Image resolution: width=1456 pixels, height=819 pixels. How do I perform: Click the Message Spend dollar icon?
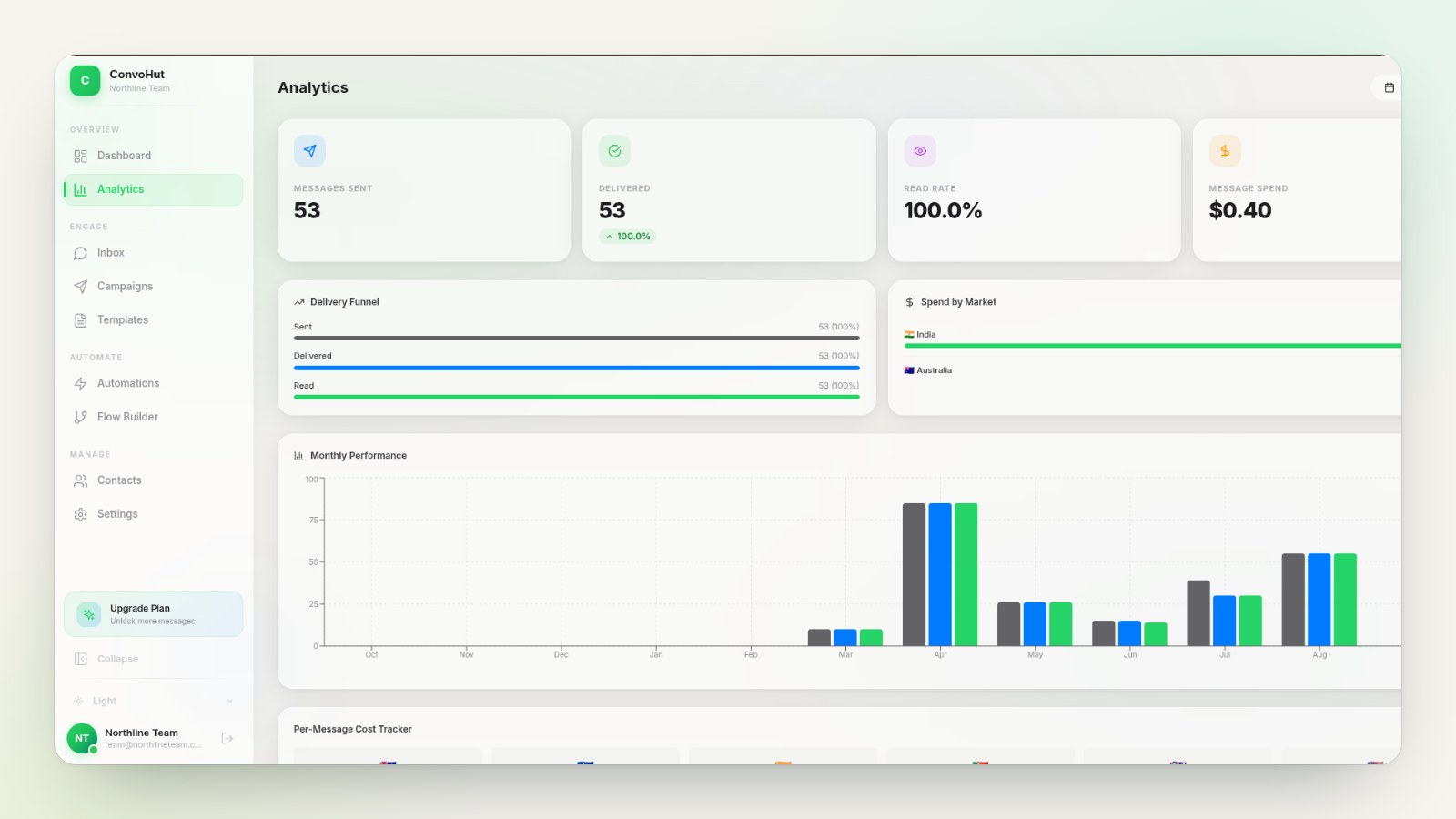(x=1225, y=151)
